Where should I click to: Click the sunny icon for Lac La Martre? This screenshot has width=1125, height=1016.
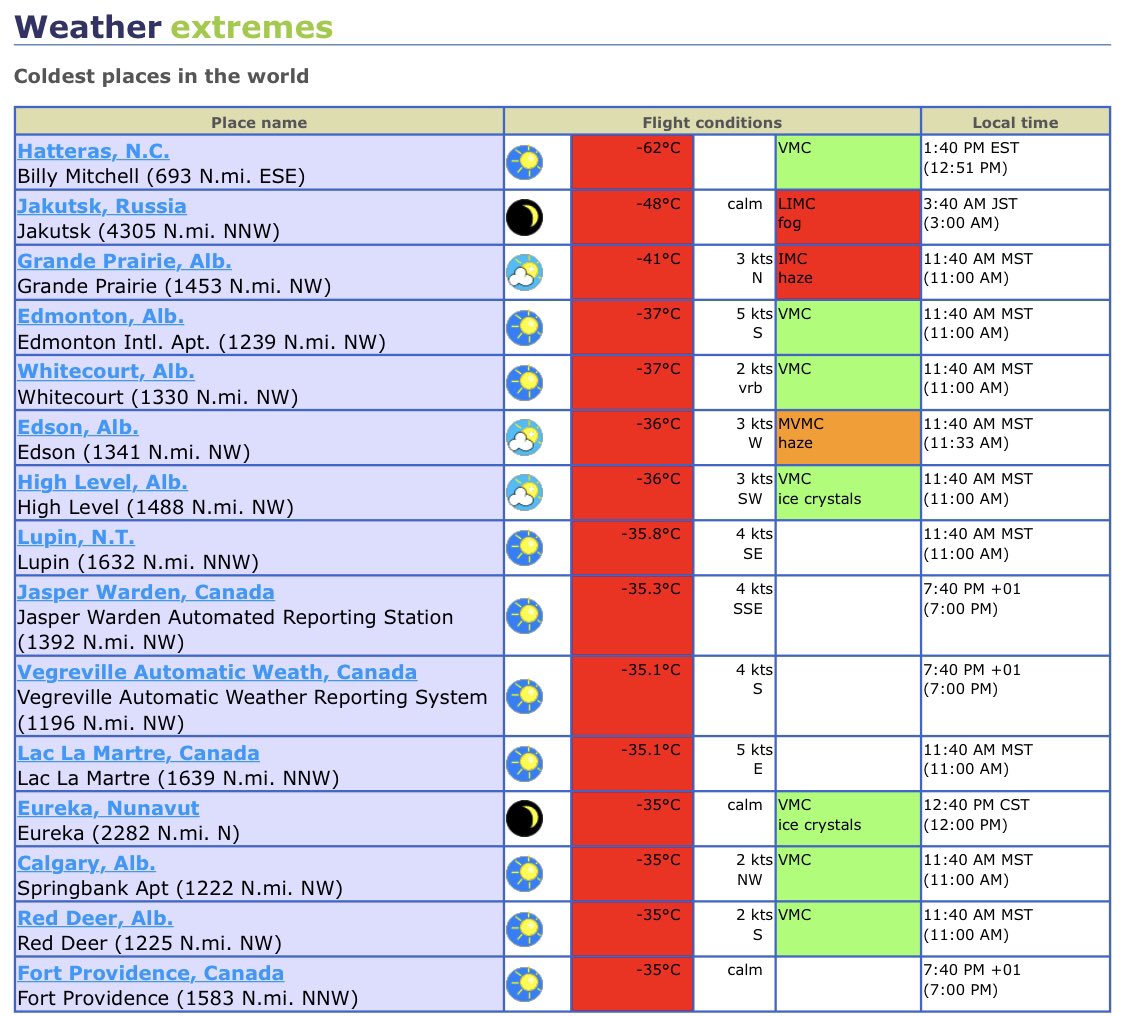pos(524,764)
